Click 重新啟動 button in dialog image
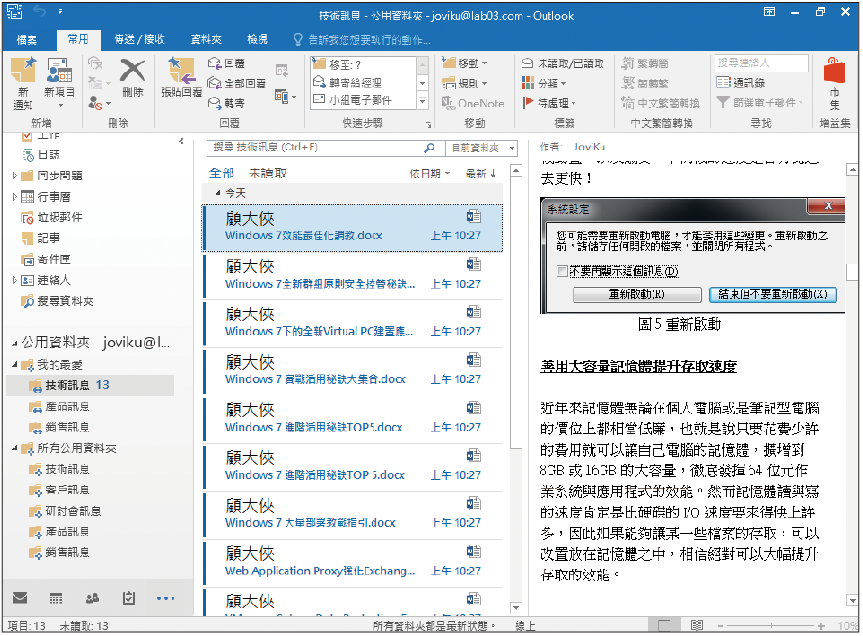The image size is (863, 636). coord(637,294)
